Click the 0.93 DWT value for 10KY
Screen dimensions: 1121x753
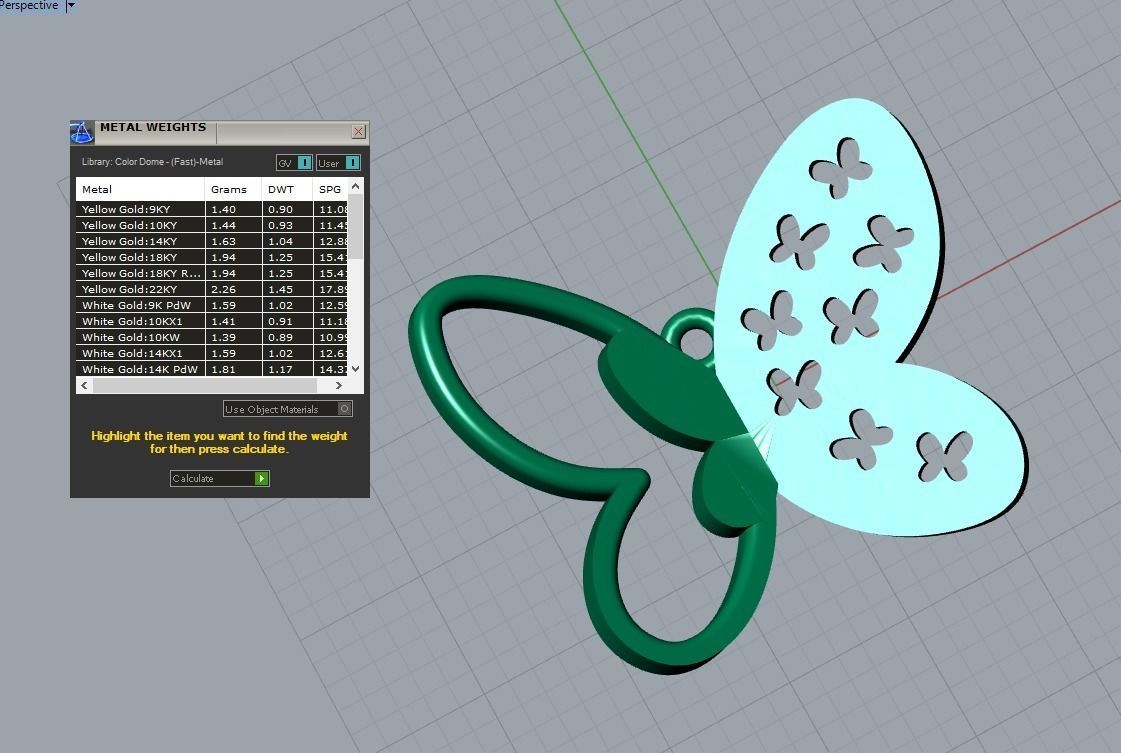pos(280,225)
